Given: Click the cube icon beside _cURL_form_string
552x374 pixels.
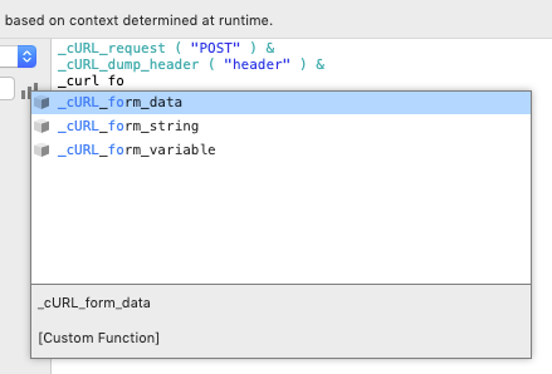Looking at the screenshot, I should [x=42, y=126].
